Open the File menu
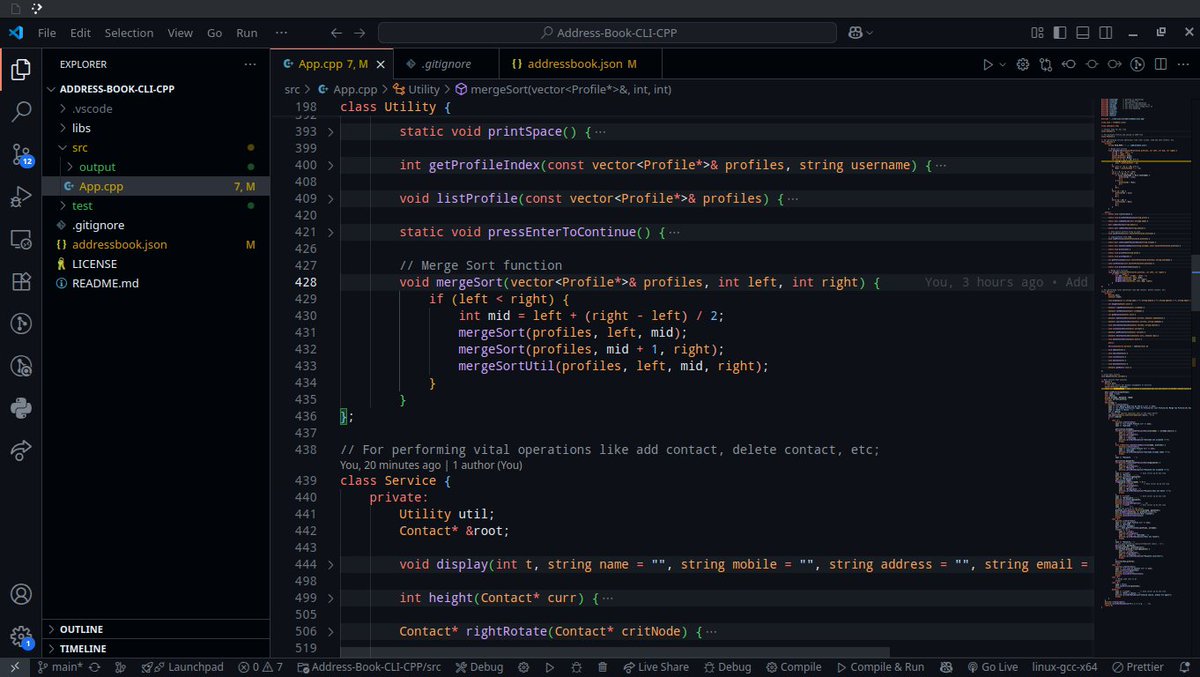This screenshot has height=677, width=1200. click(47, 33)
